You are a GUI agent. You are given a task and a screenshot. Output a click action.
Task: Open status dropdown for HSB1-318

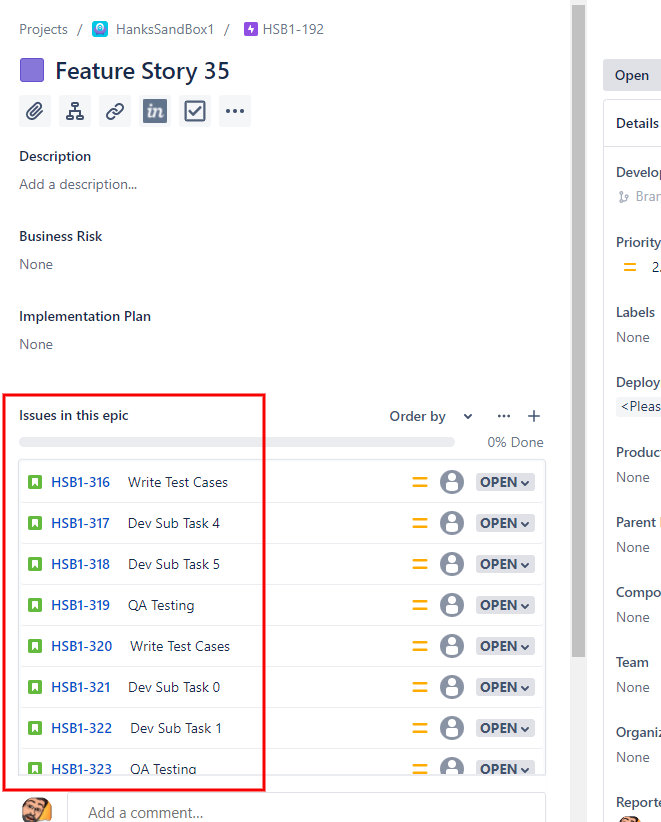tap(505, 564)
